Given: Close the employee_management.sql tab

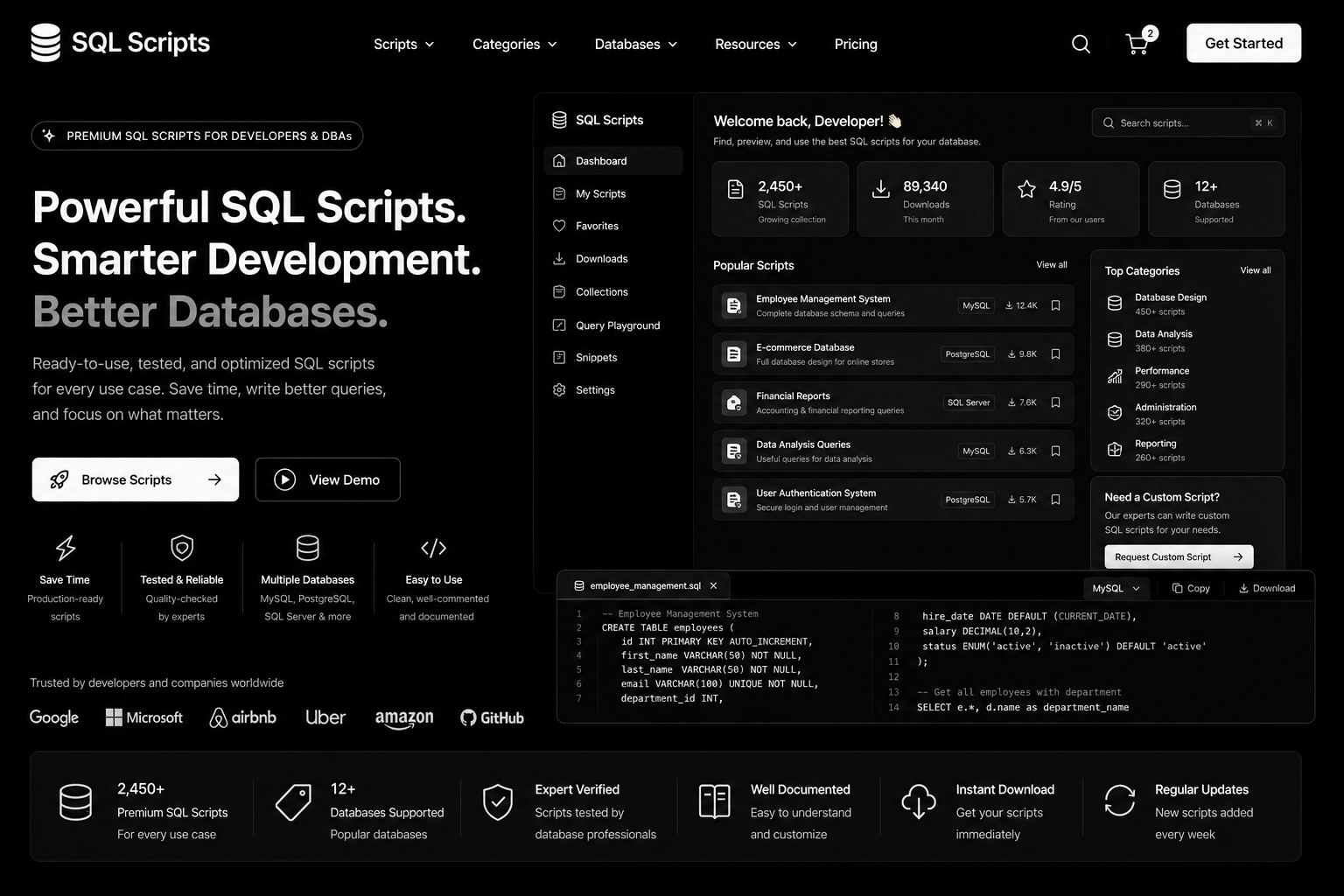Looking at the screenshot, I should [714, 586].
